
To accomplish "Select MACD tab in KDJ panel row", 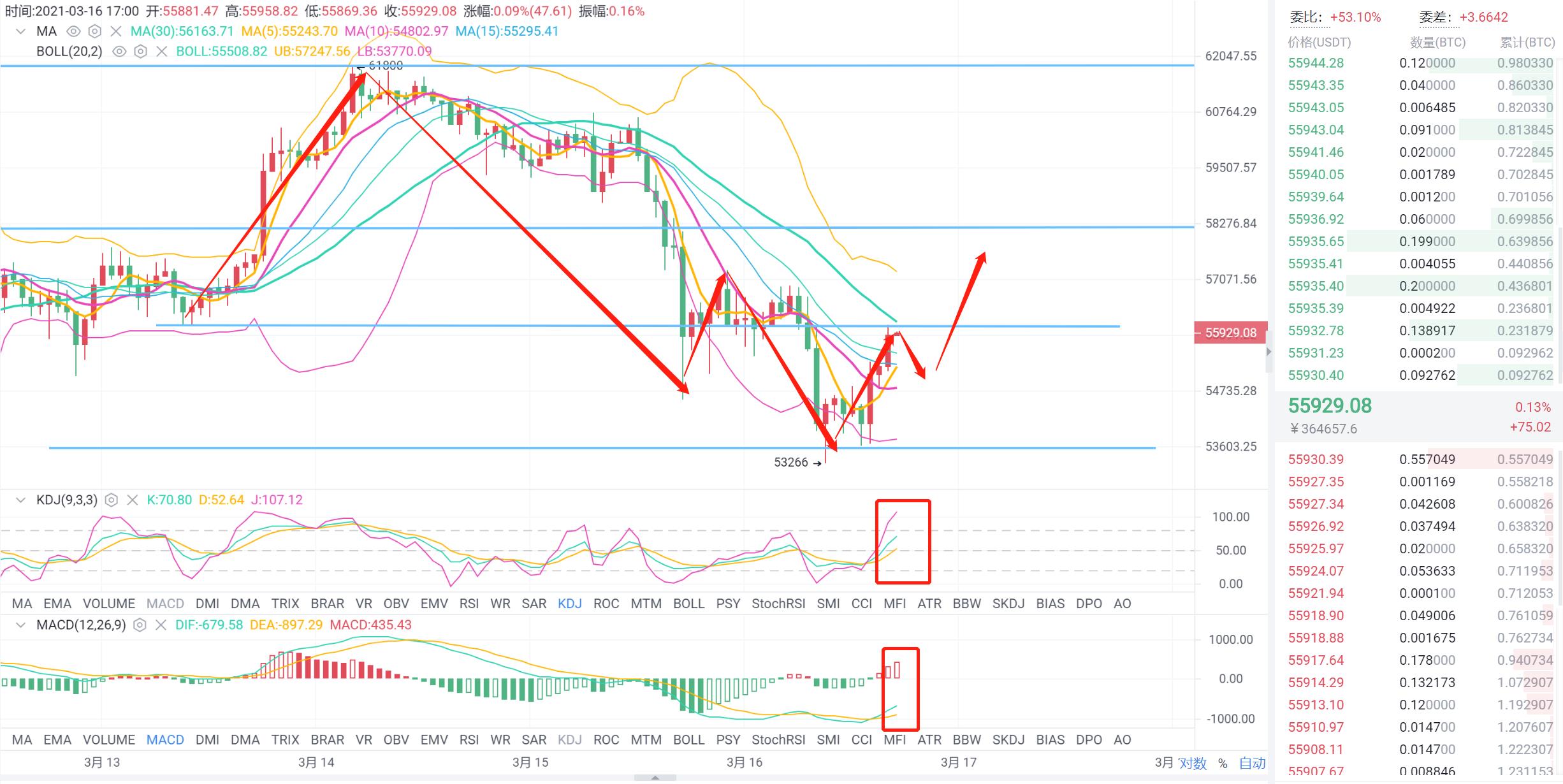I will (165, 604).
